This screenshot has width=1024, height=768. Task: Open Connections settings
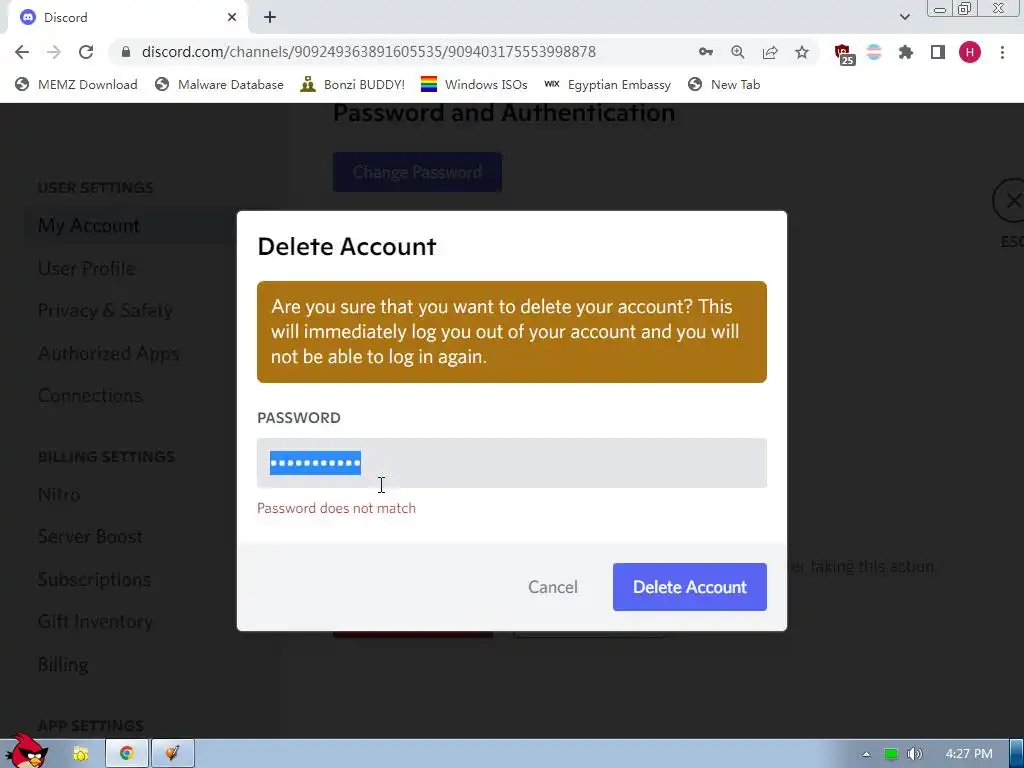click(90, 396)
